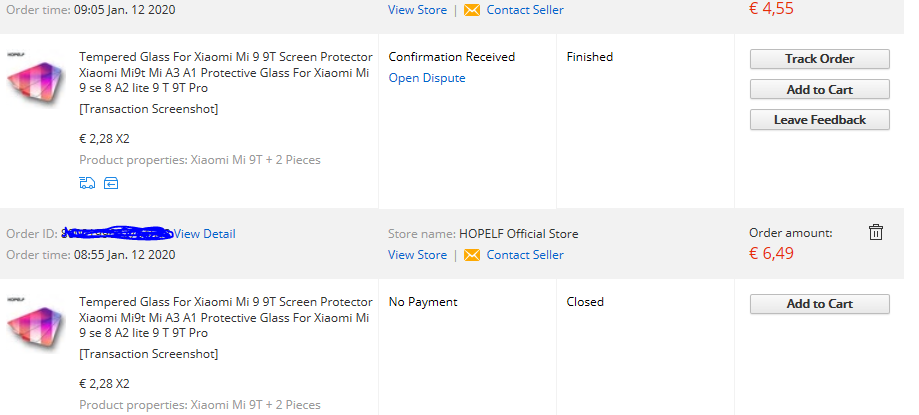View Store of HOPELF Official Store
The width and height of the screenshot is (919, 415).
click(x=417, y=255)
